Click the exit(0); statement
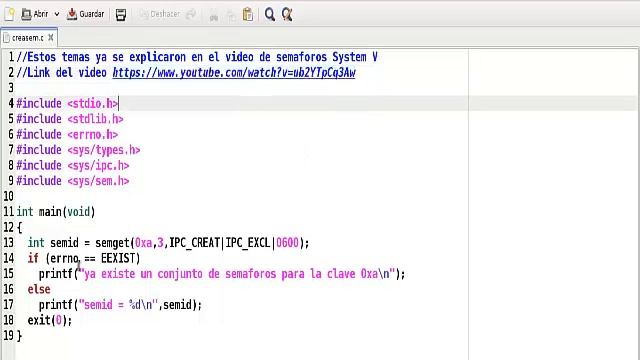 point(50,320)
